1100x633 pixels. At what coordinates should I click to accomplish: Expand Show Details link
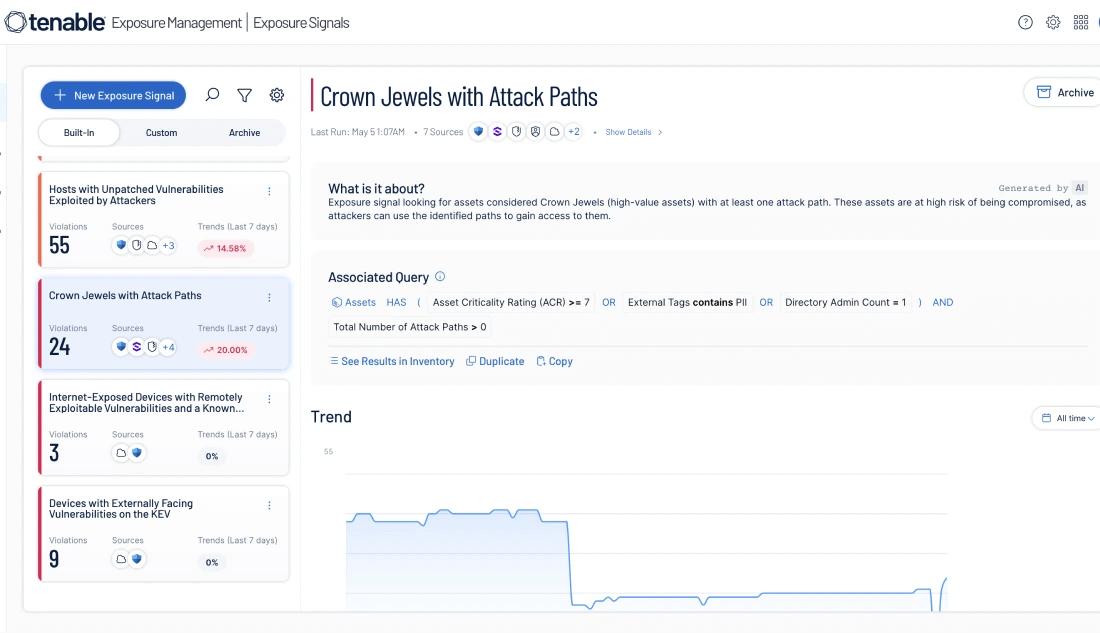(633, 132)
